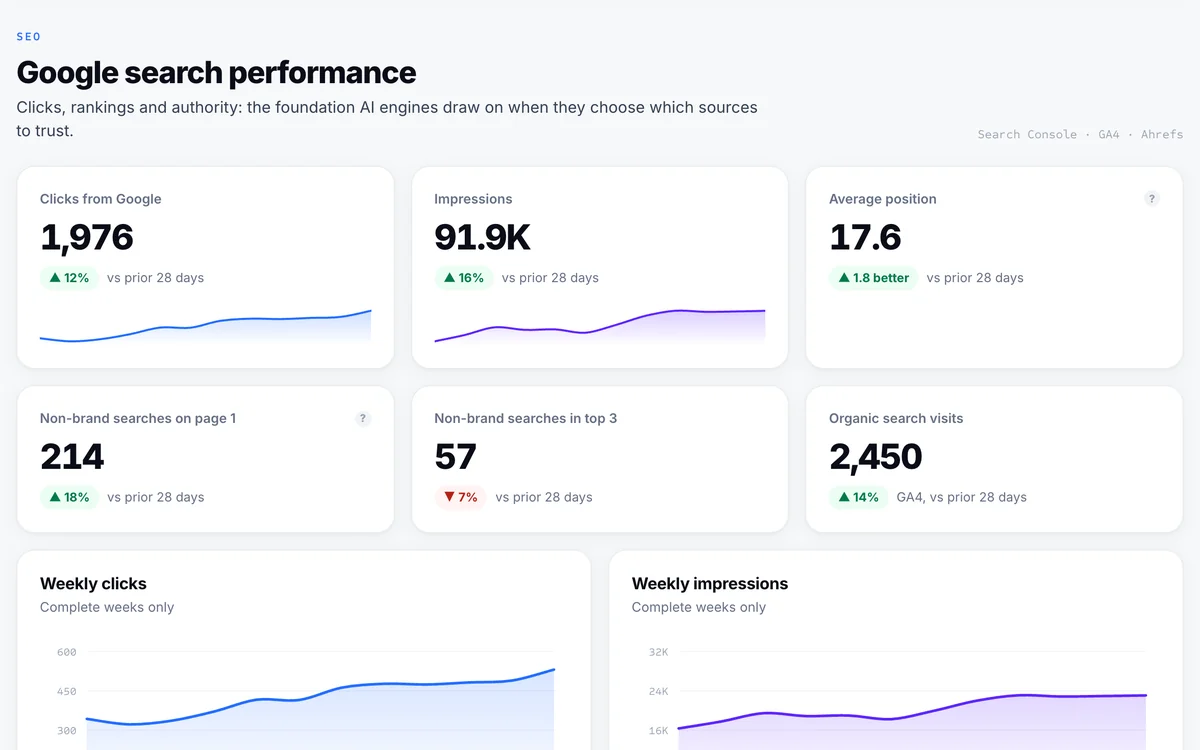
Task: Select the green 16% change badge under Impressions
Action: click(464, 278)
